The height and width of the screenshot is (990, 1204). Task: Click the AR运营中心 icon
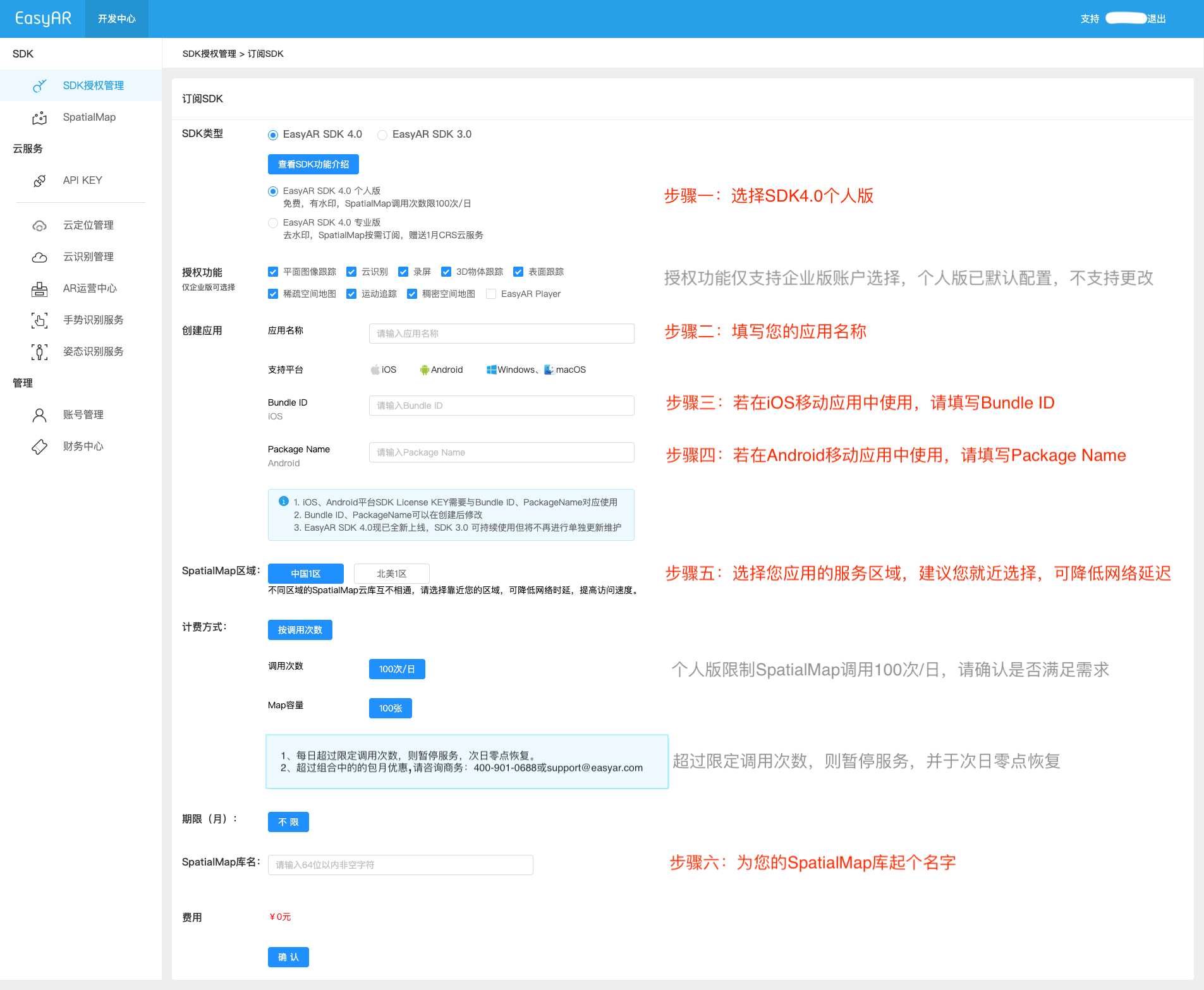pyautogui.click(x=39, y=289)
